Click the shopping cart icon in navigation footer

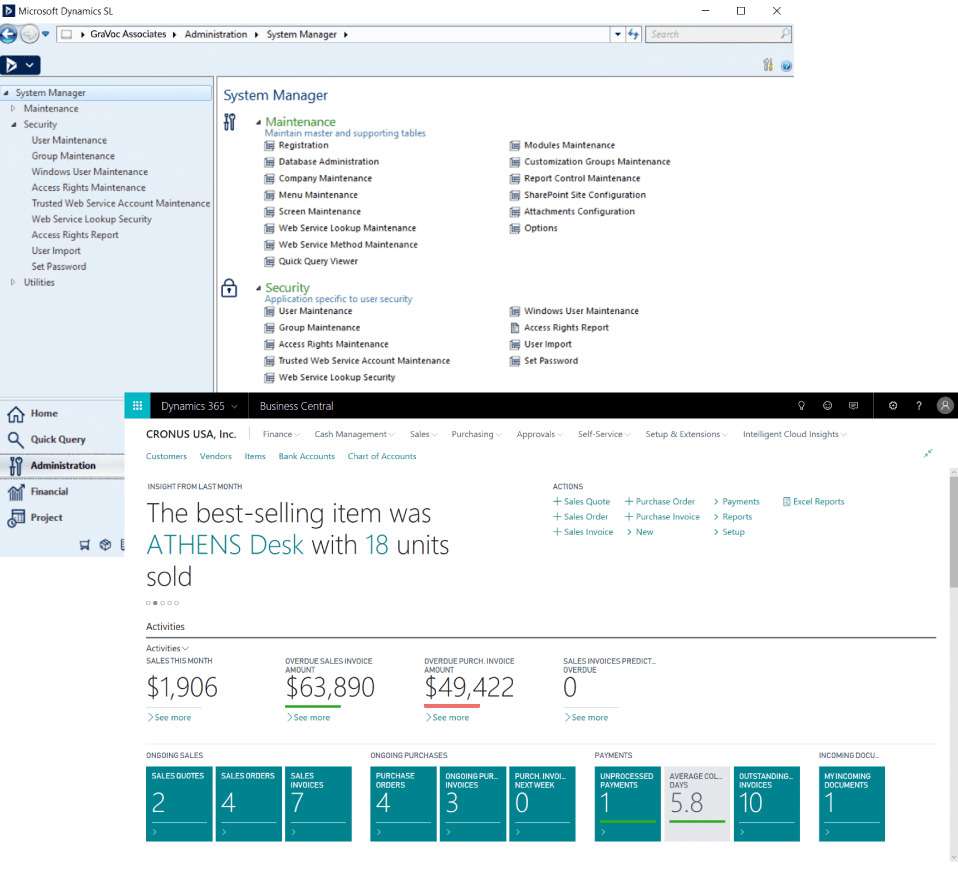pos(85,545)
